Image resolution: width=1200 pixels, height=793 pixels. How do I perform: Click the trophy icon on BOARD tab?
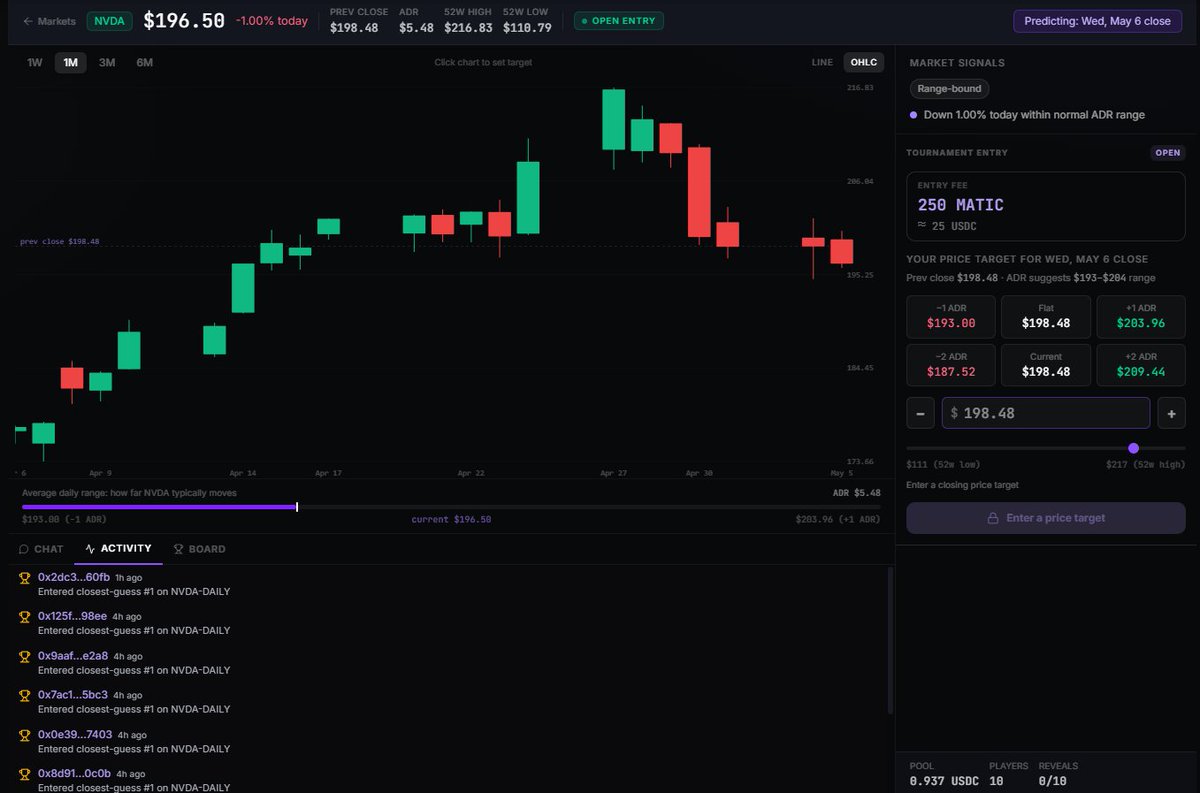coord(179,549)
